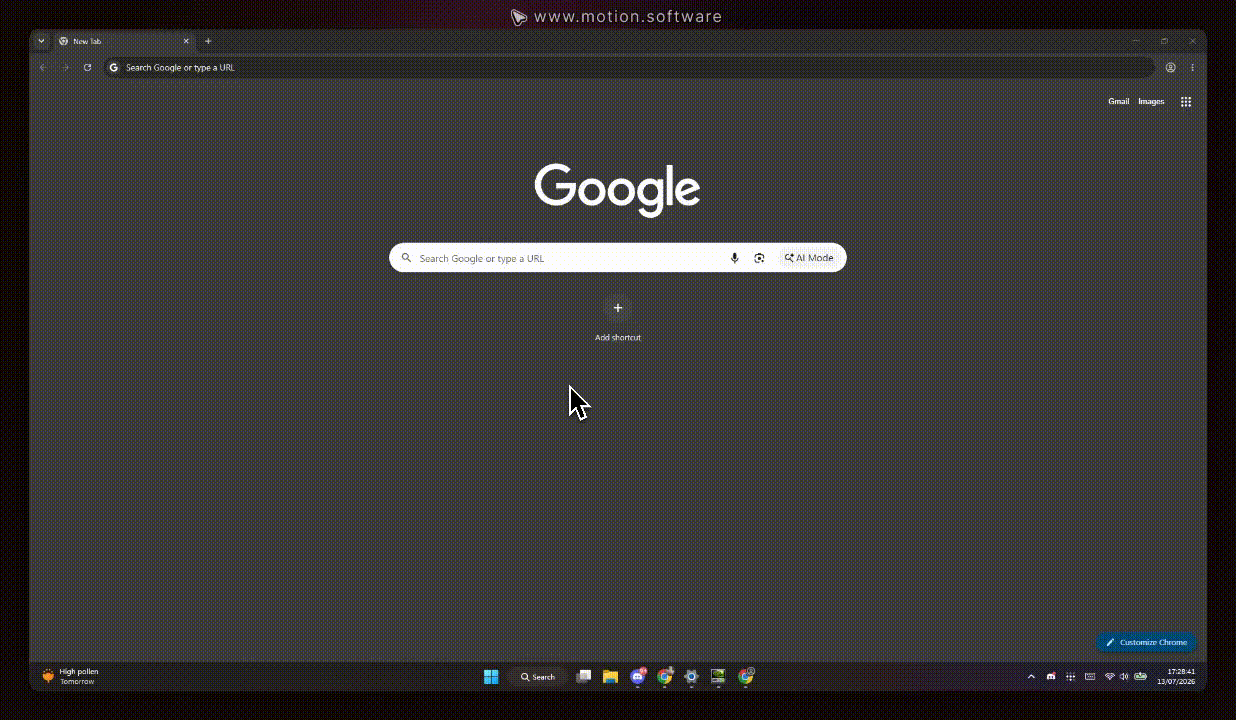
Task: Click the red tray app icon
Action: (x=1051, y=677)
